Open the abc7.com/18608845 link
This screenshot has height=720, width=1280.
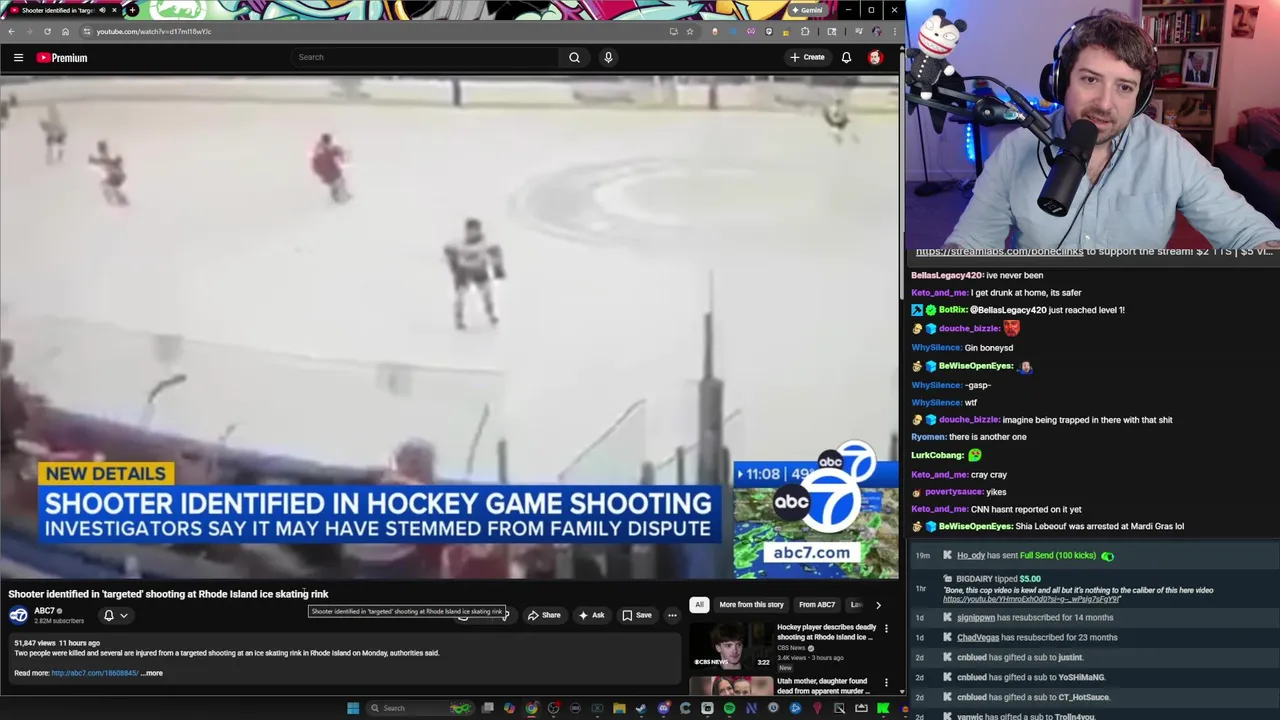click(x=94, y=673)
